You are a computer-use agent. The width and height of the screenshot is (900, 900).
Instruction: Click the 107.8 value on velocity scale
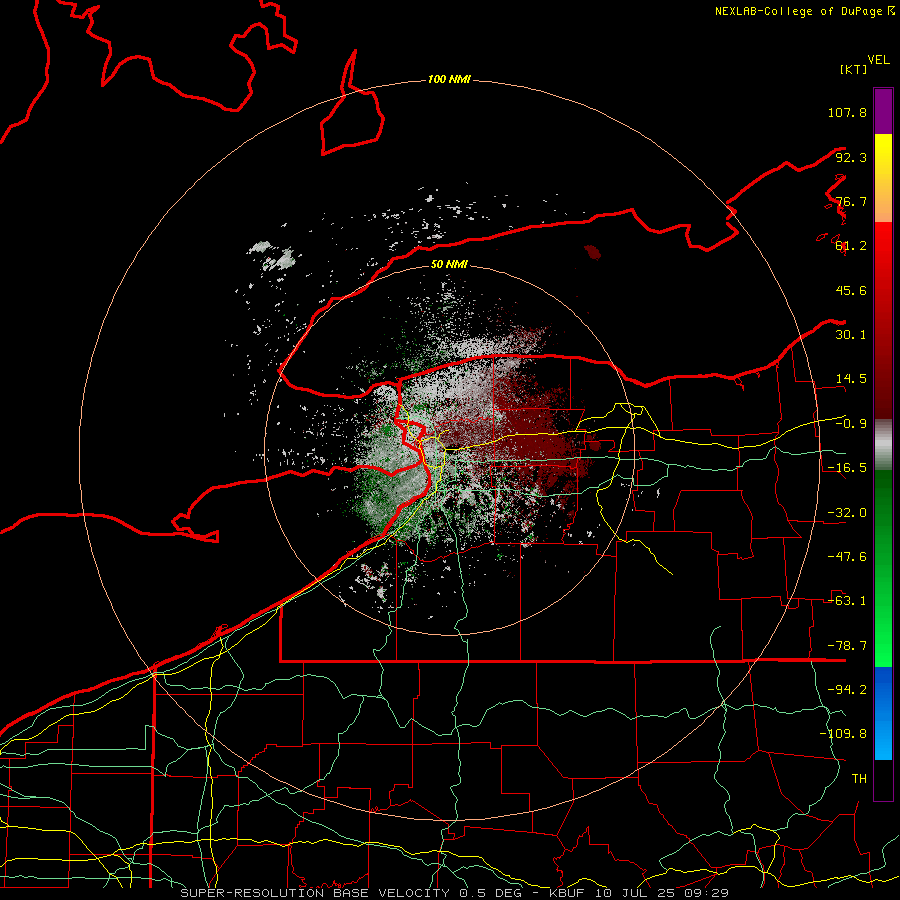pos(847,112)
